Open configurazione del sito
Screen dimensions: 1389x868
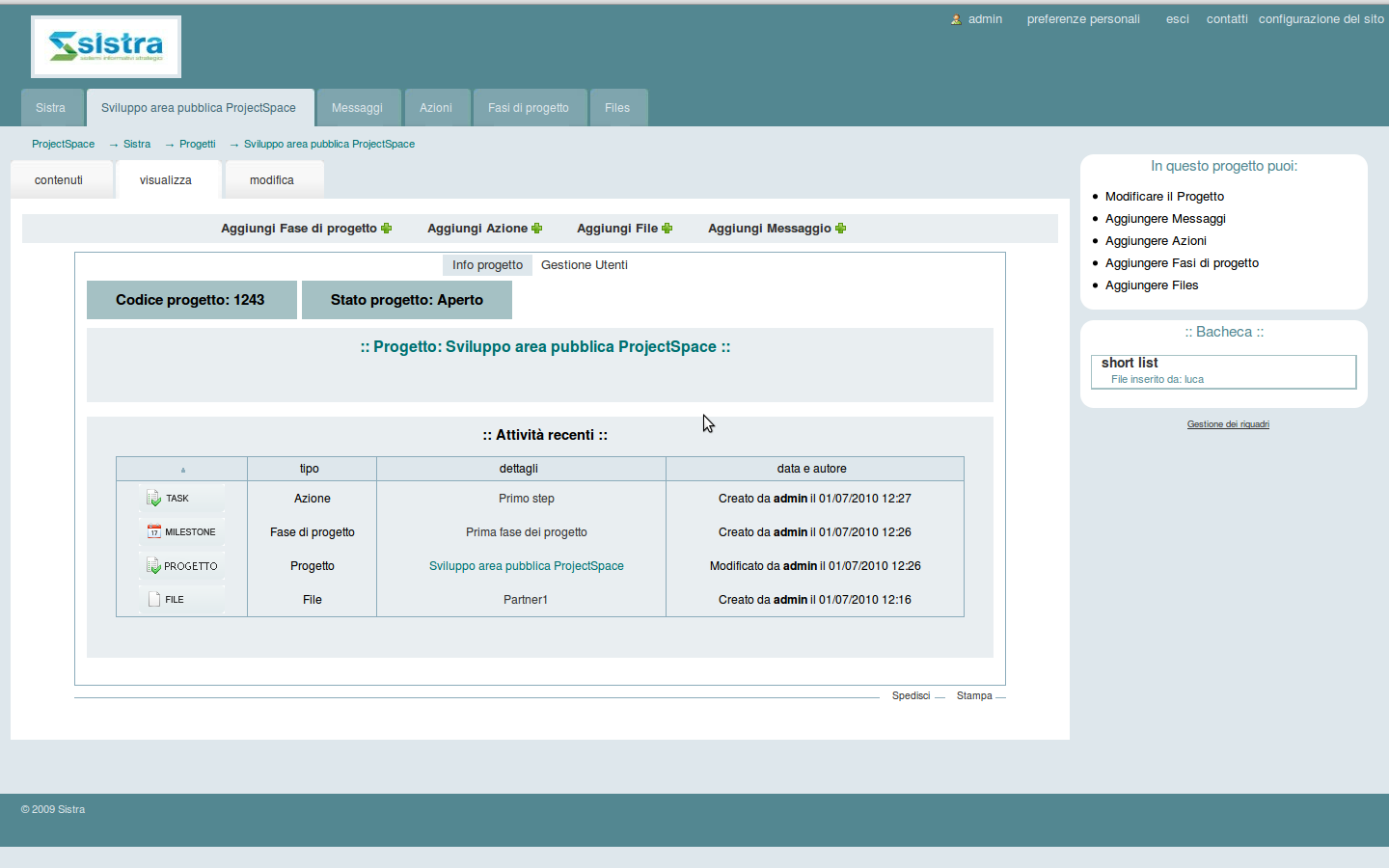[1321, 19]
